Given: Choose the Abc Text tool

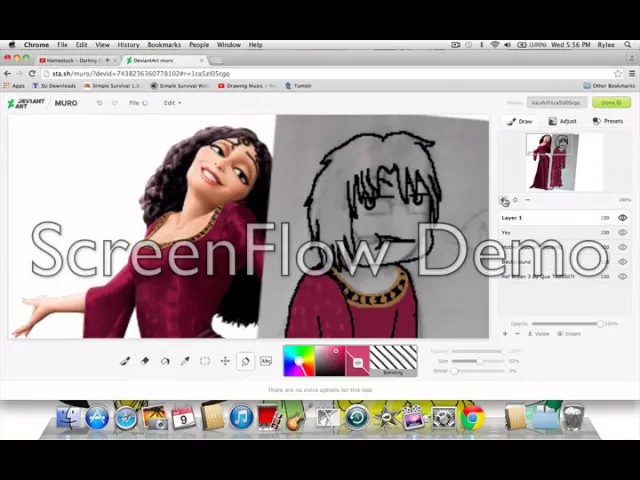Looking at the screenshot, I should click(266, 361).
